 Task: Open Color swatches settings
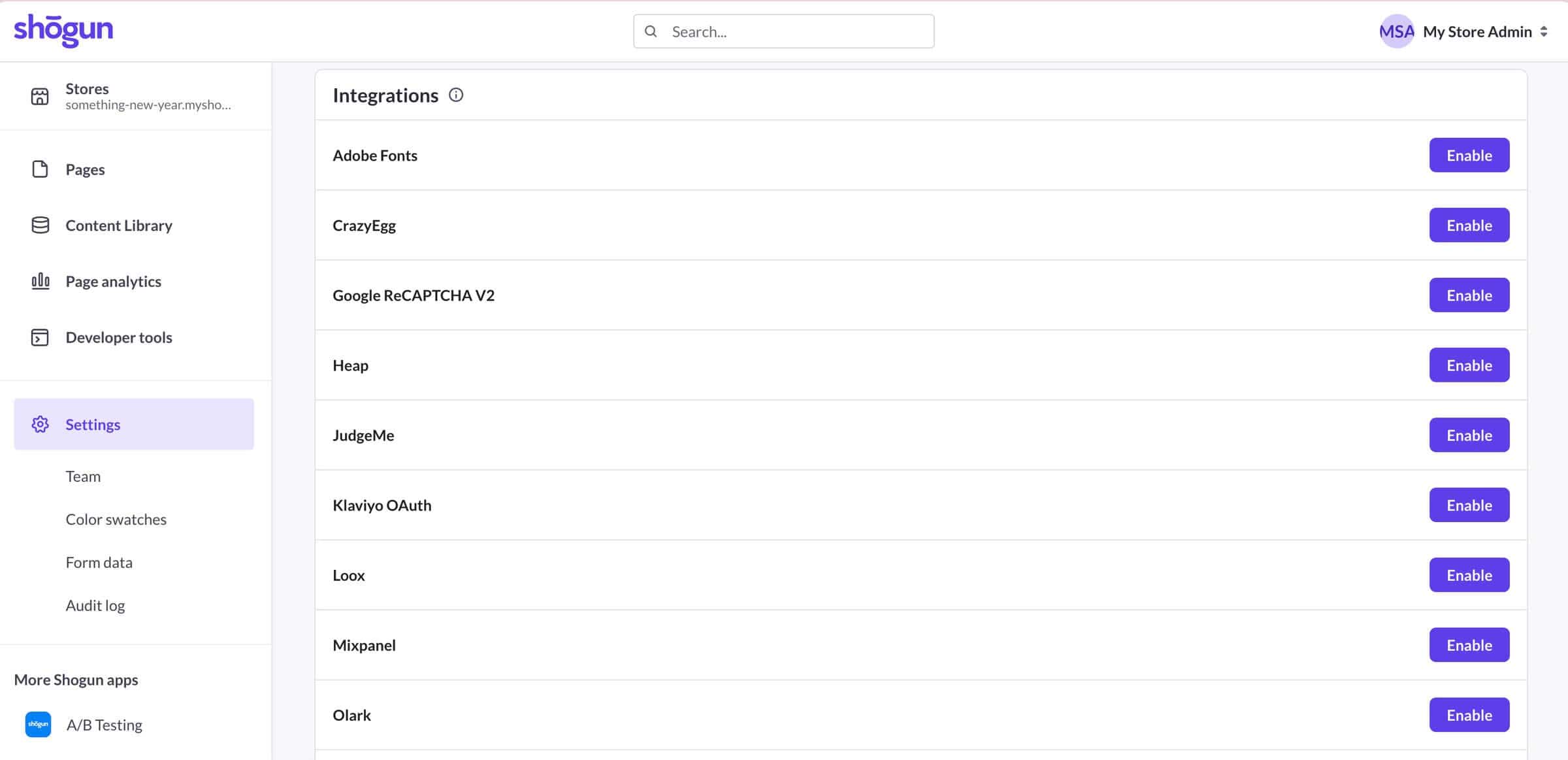tap(116, 520)
